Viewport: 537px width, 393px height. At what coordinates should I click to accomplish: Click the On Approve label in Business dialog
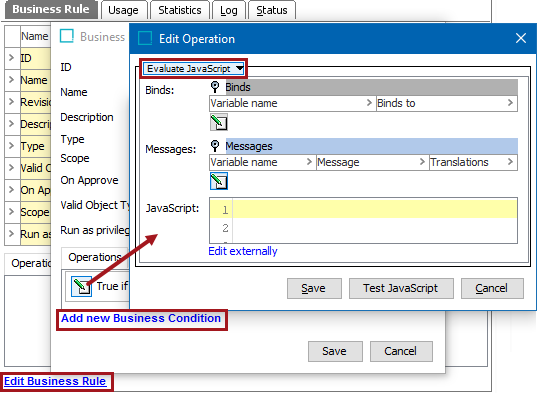pyautogui.click(x=89, y=180)
